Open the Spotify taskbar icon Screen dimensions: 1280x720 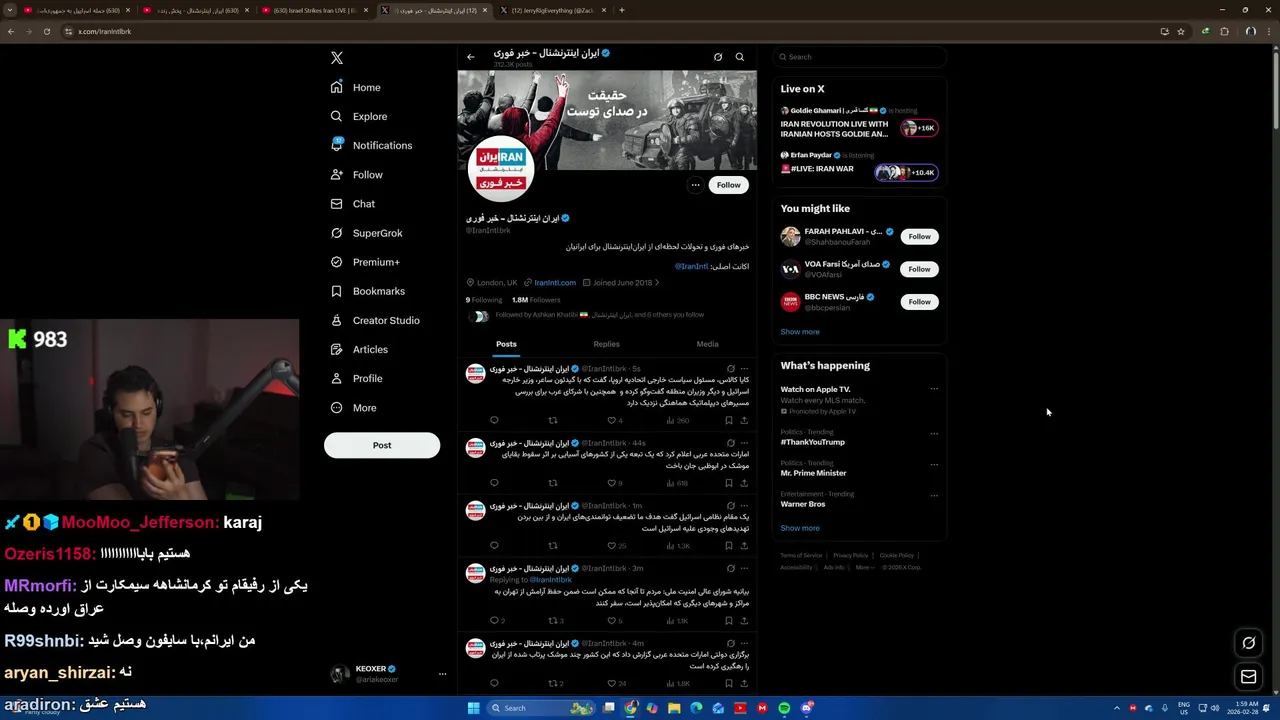click(784, 708)
